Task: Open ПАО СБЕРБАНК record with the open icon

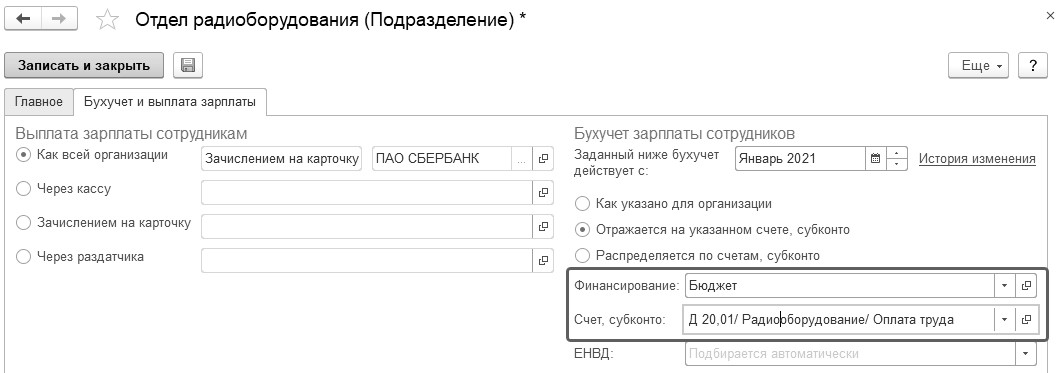Action: [543, 159]
